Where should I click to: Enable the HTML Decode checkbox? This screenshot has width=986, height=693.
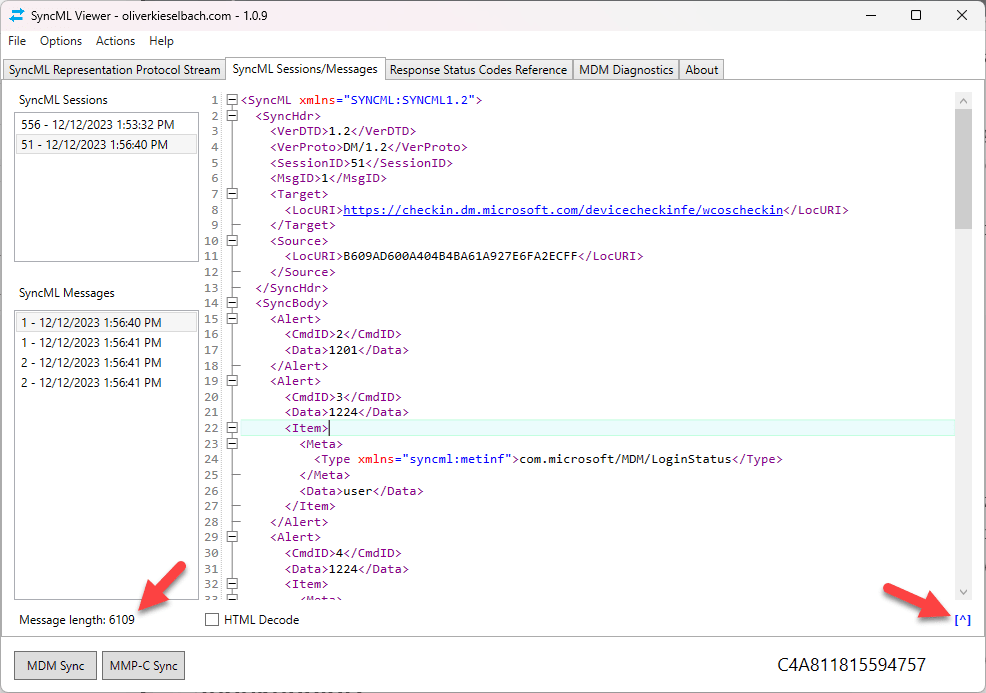point(212,619)
